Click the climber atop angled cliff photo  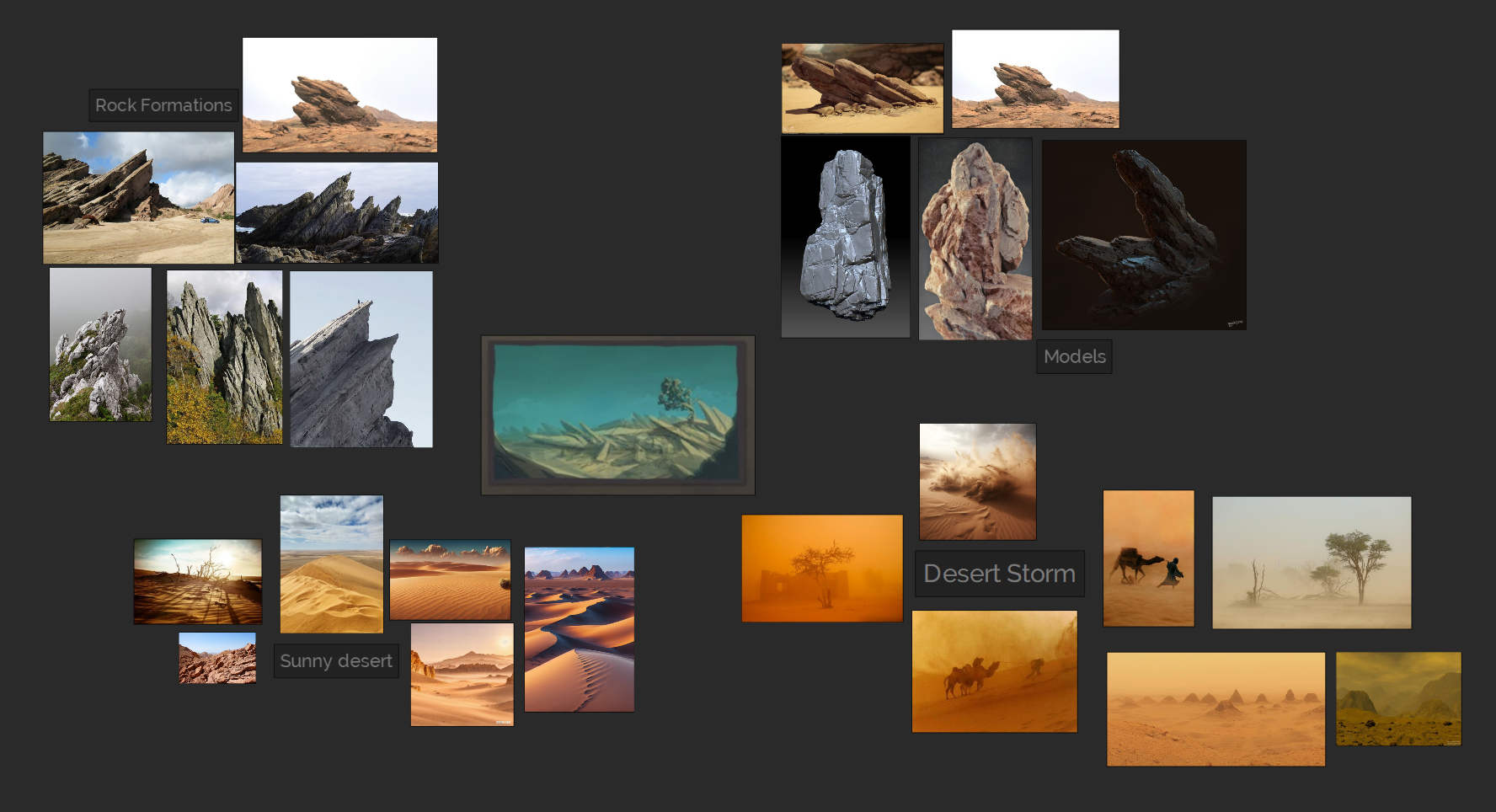click(x=362, y=359)
